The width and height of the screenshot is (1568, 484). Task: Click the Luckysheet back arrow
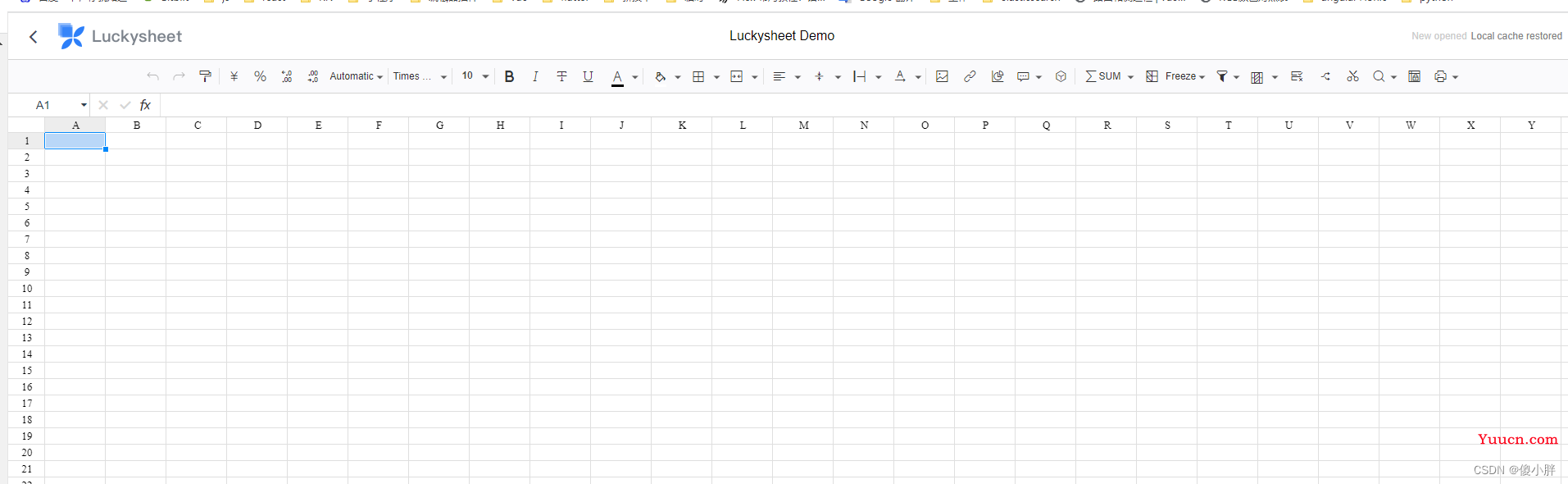click(x=34, y=37)
